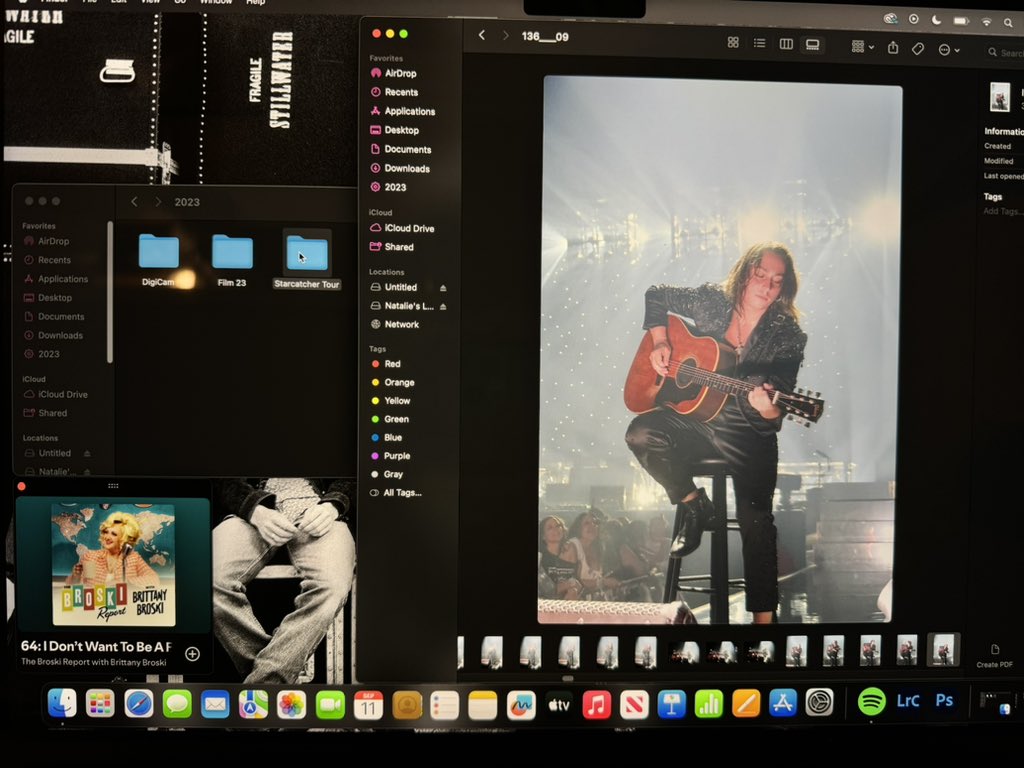1024x768 pixels.
Task: Close the podcast widget with red dot
Action: coord(21,486)
